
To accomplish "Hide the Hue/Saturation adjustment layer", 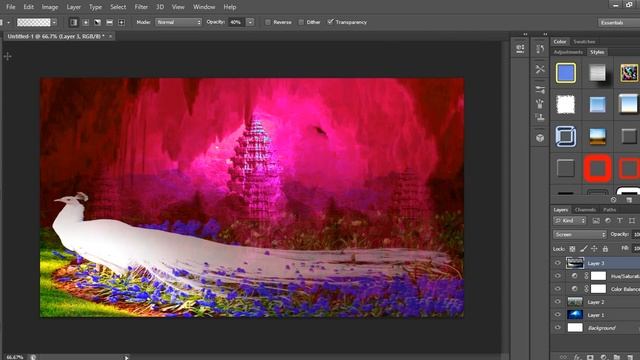I will pos(558,276).
